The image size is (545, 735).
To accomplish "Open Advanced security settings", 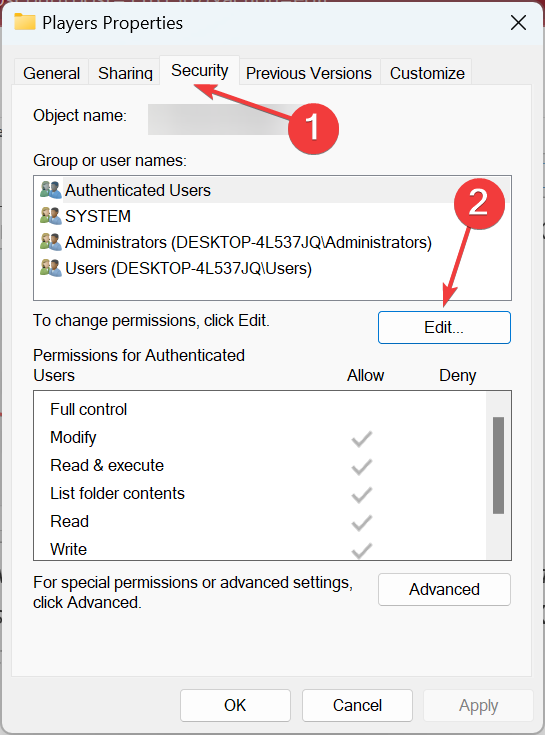I will click(444, 589).
